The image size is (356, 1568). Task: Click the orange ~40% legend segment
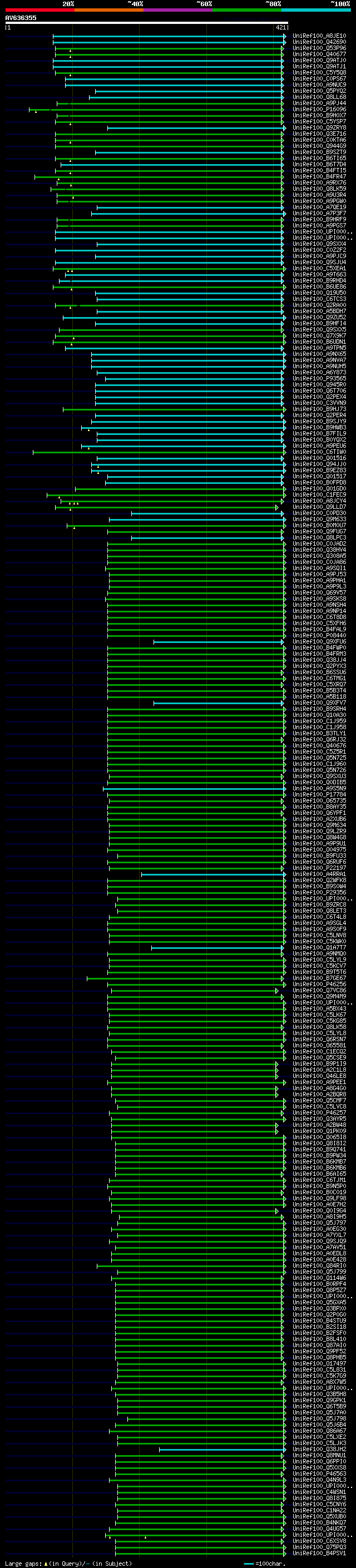pyautogui.click(x=109, y=10)
